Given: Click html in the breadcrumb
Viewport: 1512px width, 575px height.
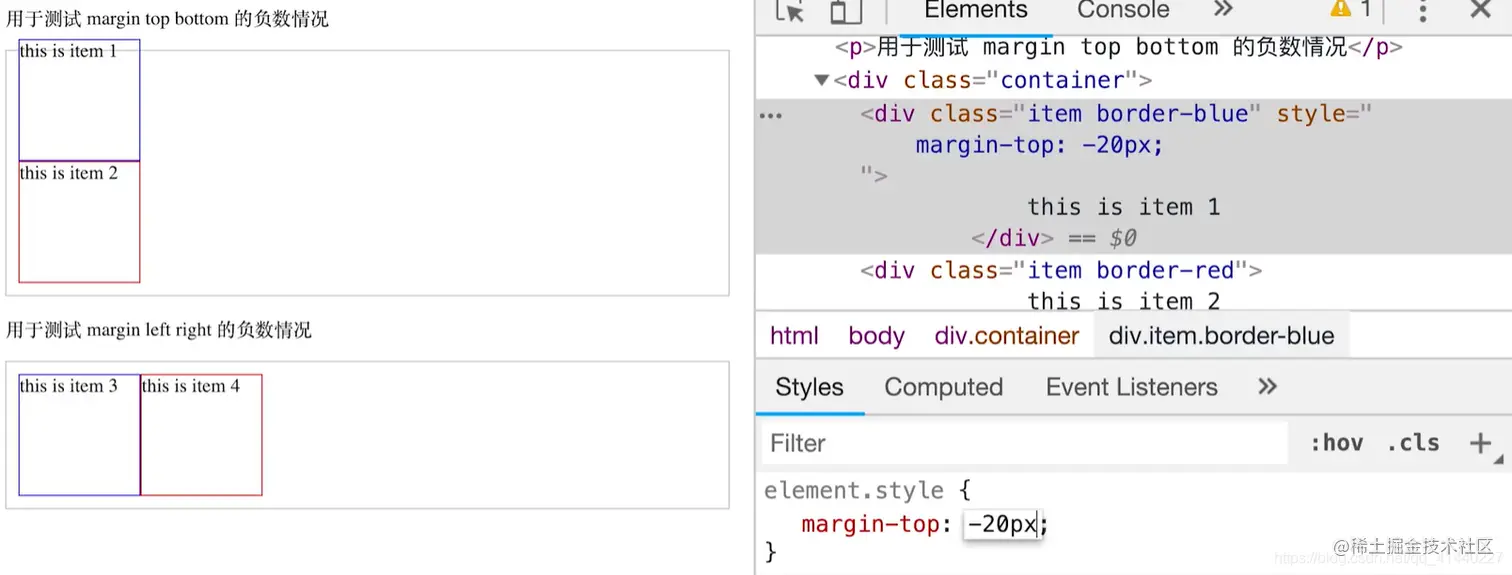Looking at the screenshot, I should [794, 336].
